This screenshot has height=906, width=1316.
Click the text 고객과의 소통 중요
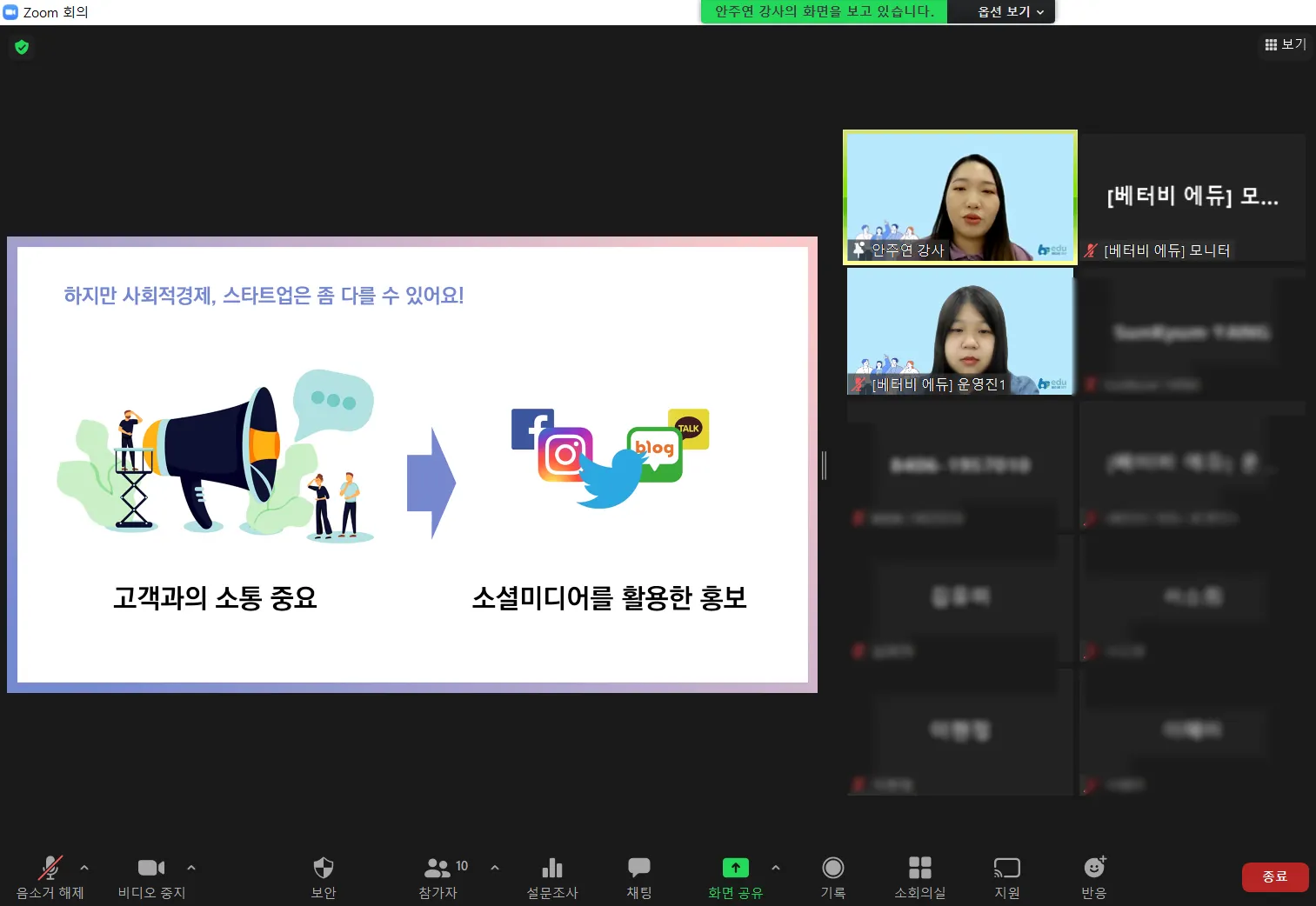pos(215,598)
